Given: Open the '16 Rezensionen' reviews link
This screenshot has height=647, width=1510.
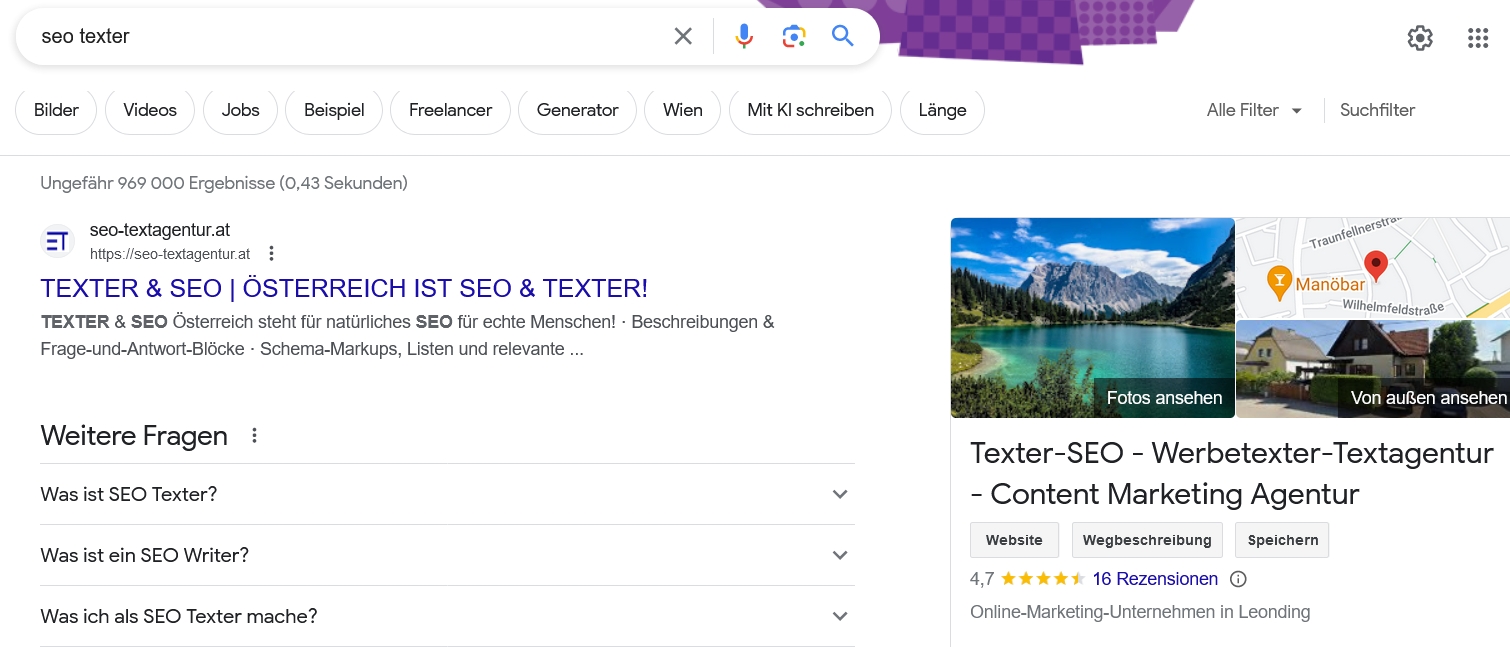Looking at the screenshot, I should tap(1155, 579).
